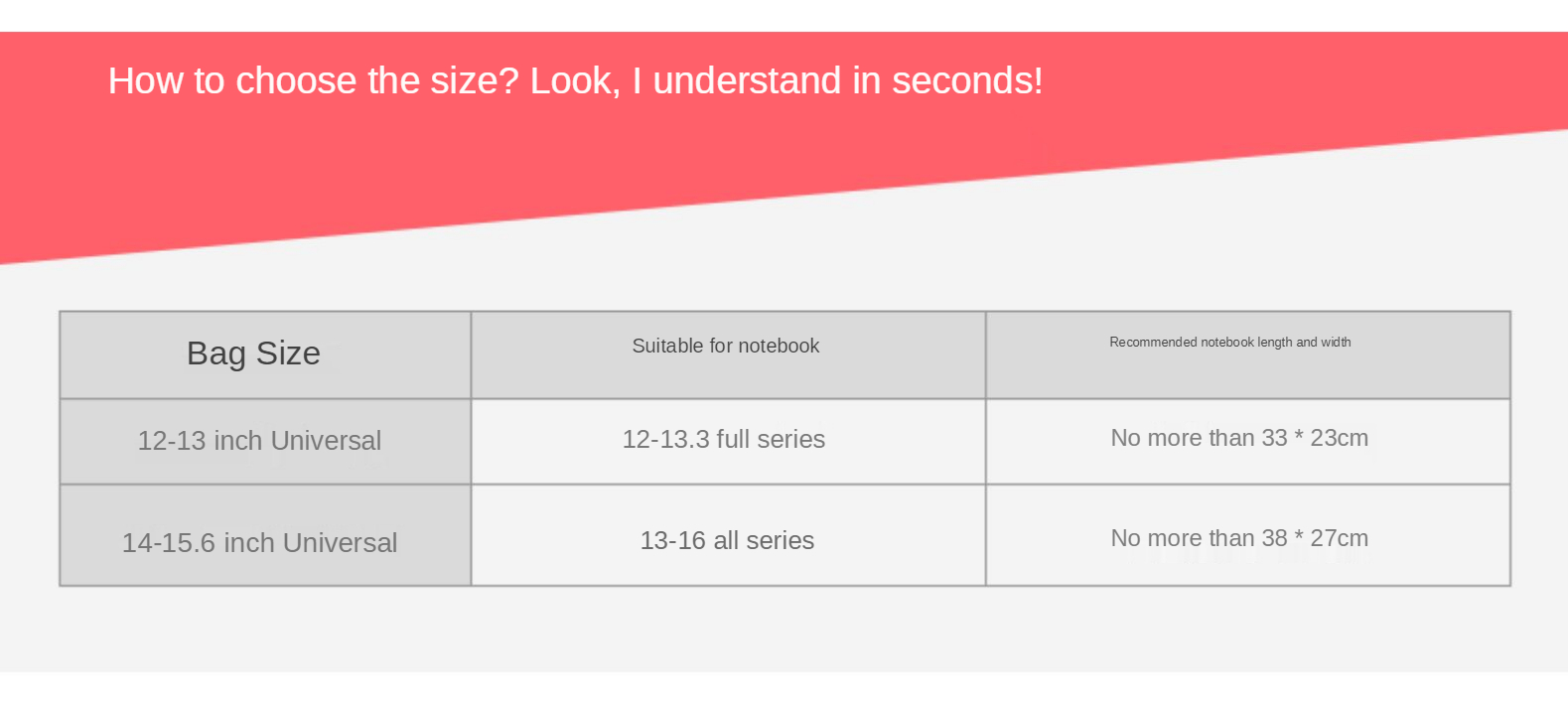This screenshot has height=703, width=1568.
Task: Click the '38 * 27cm' dimension text
Action: click(x=1315, y=538)
